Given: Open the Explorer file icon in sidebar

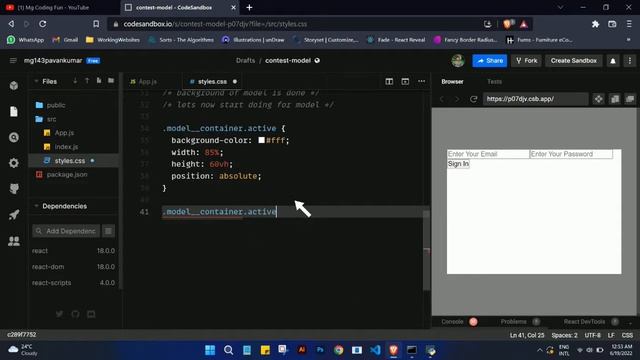Looking at the screenshot, I should point(14,111).
